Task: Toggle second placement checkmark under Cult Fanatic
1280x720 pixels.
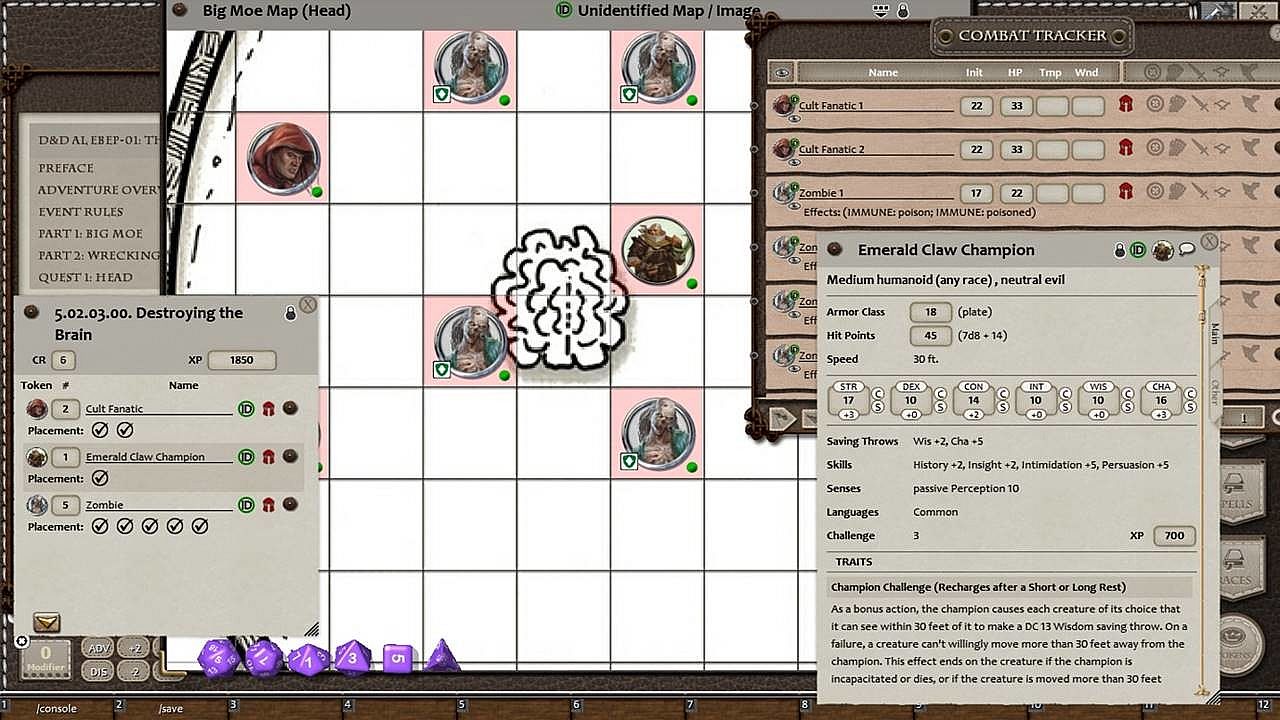Action: pos(125,430)
